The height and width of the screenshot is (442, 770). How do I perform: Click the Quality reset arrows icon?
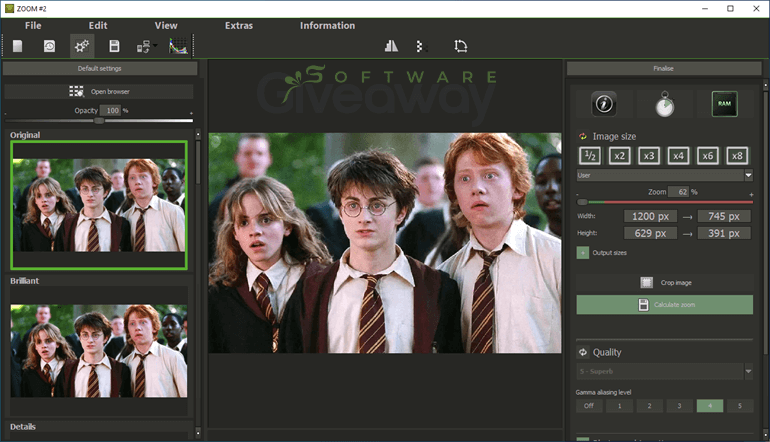[583, 352]
